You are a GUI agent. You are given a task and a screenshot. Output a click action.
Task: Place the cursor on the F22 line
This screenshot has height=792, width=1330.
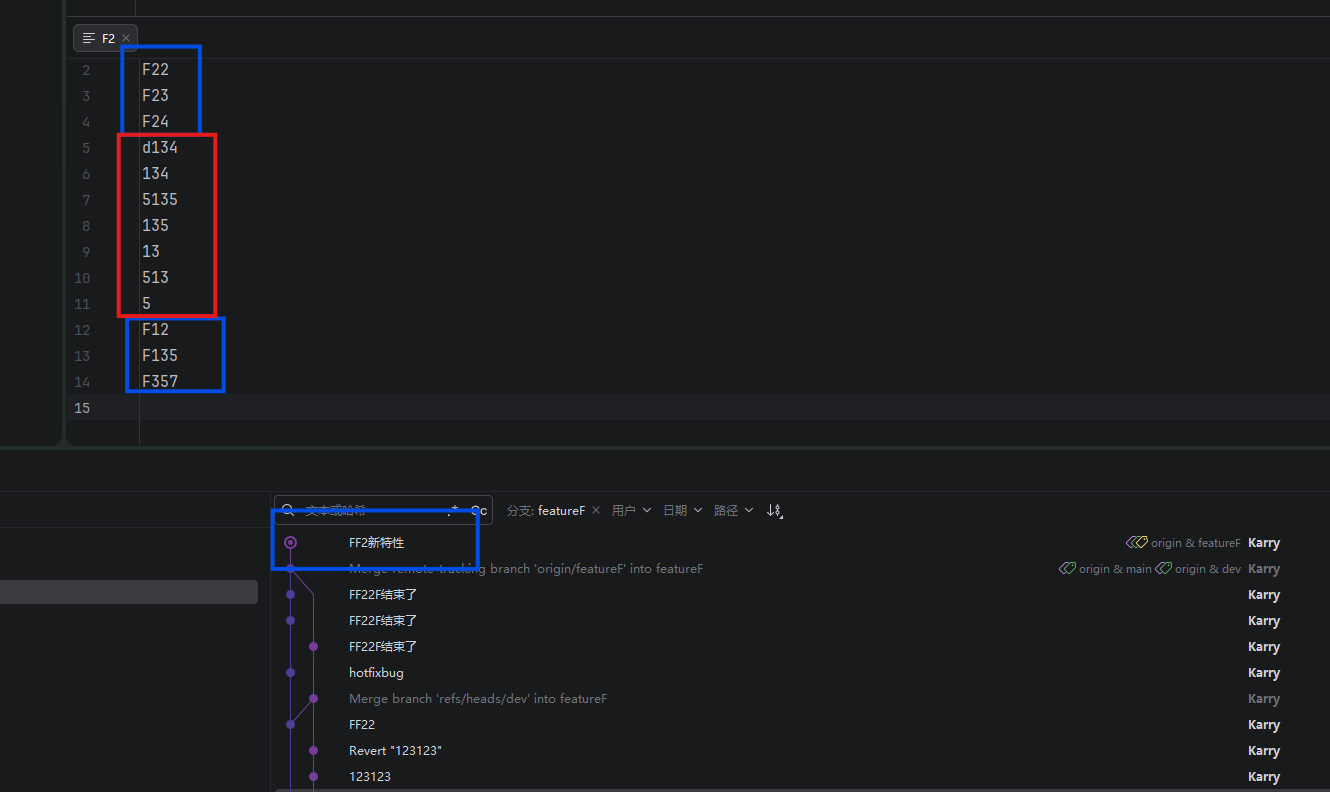(155, 70)
